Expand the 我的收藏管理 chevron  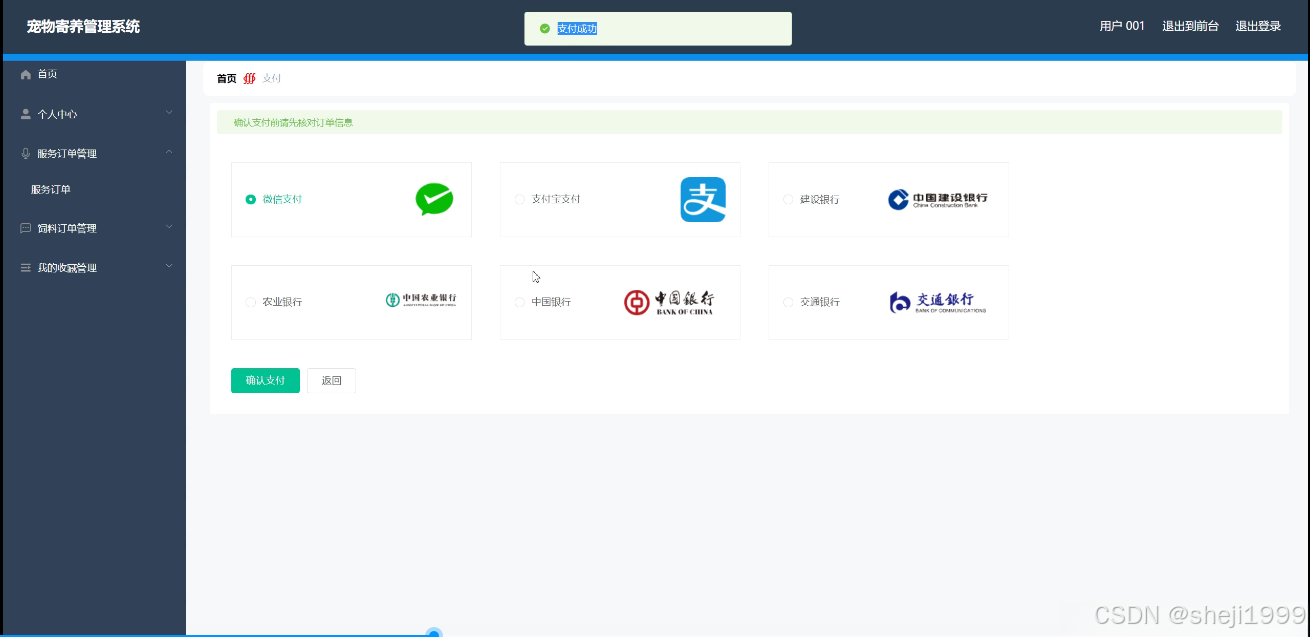pos(169,266)
